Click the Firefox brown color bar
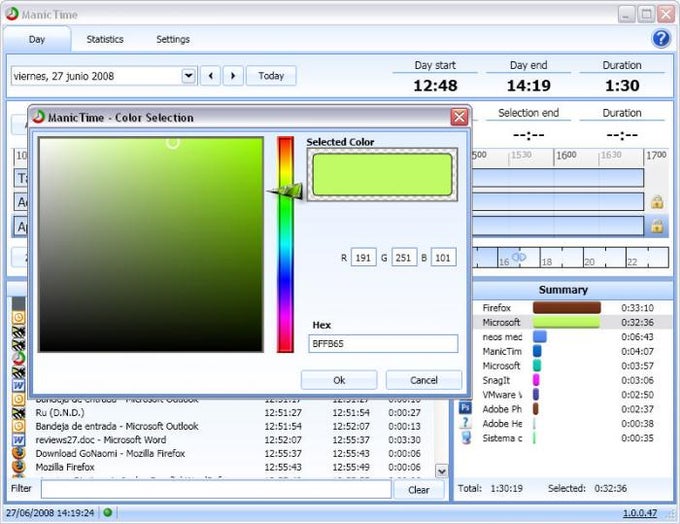 pyautogui.click(x=566, y=308)
